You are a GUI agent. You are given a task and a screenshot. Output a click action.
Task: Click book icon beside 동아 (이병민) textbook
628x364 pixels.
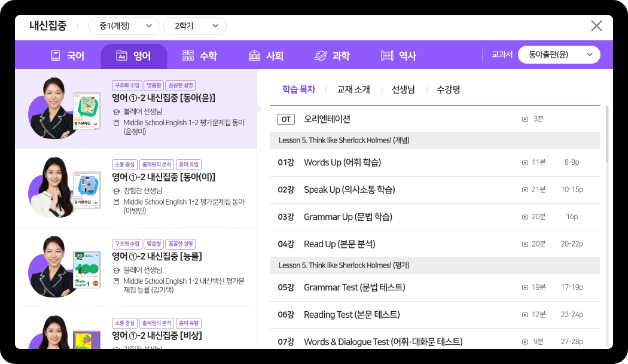[116, 202]
